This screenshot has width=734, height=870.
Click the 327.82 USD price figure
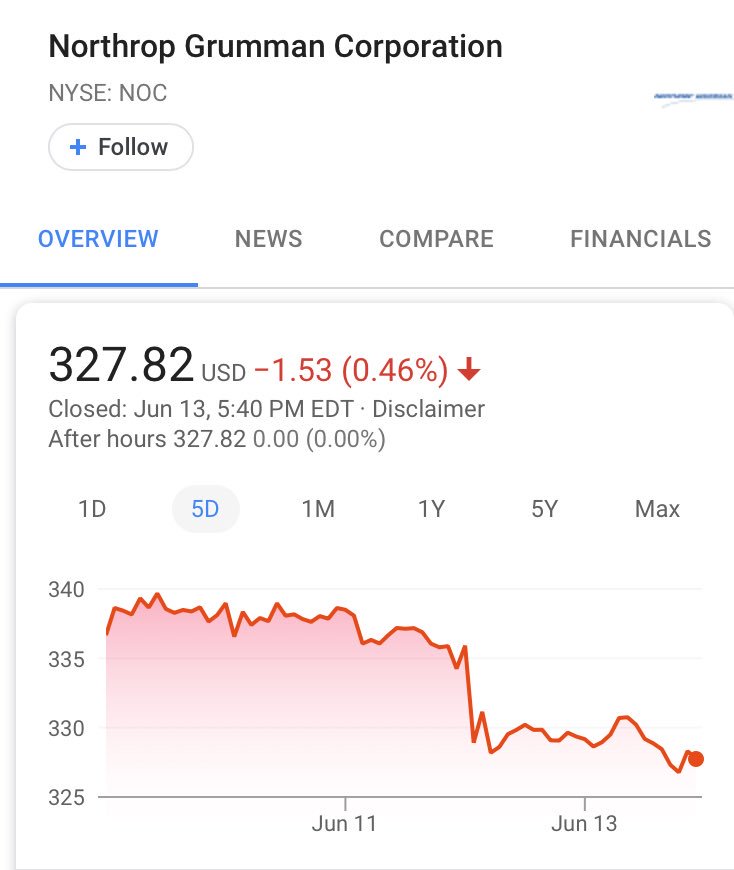tap(121, 365)
